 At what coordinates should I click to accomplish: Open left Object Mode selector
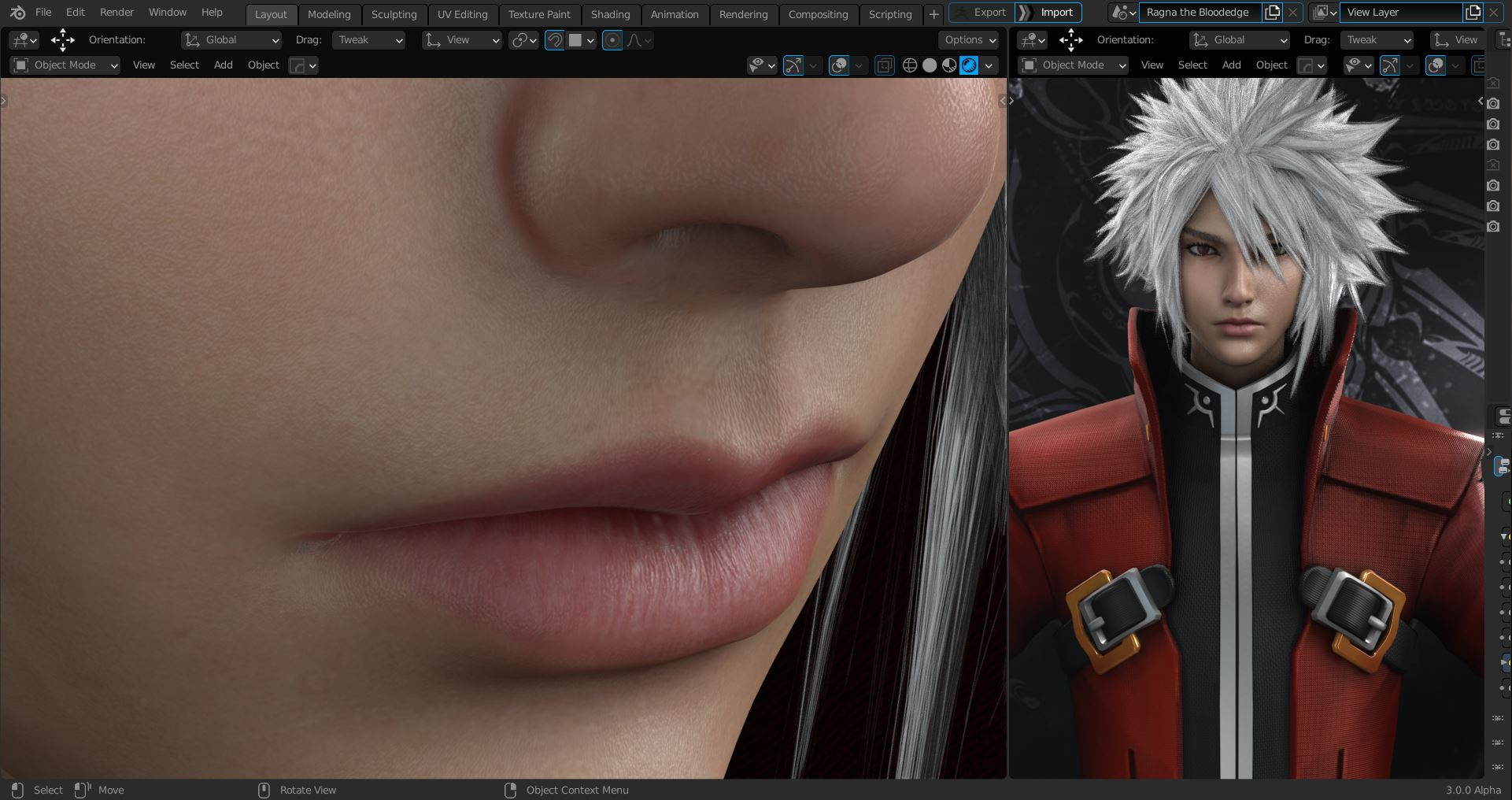point(65,65)
